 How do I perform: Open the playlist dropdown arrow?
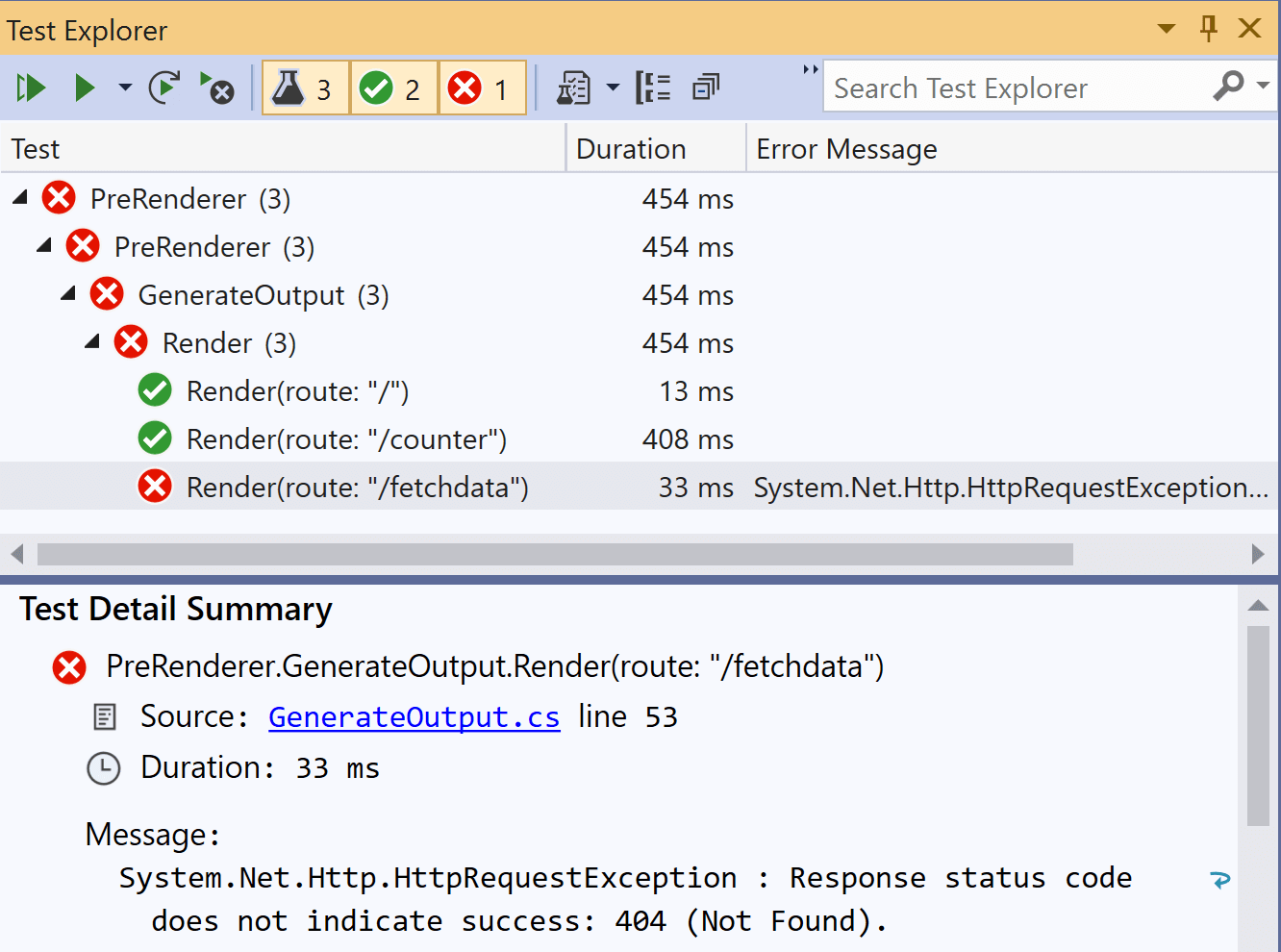(613, 88)
